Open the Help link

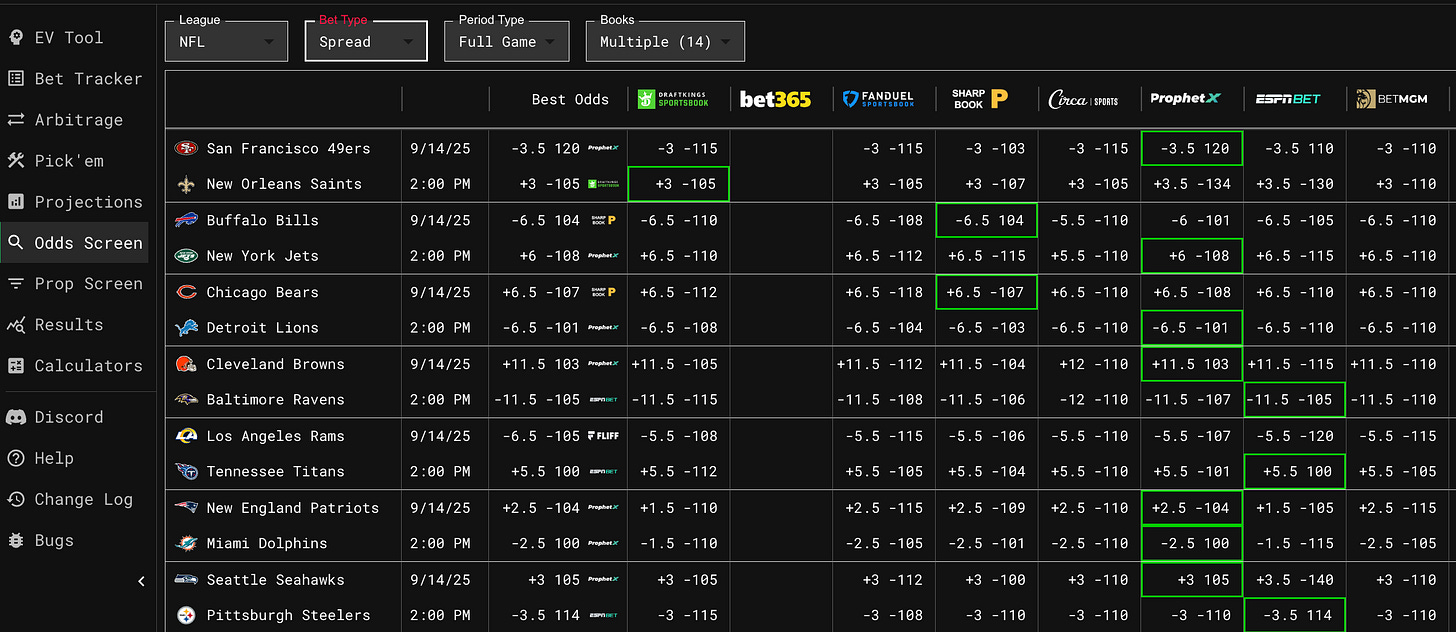click(x=54, y=458)
